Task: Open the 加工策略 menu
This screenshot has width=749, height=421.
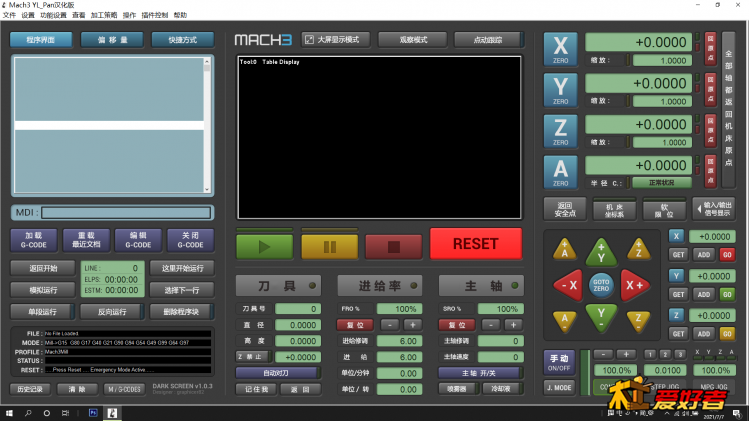Action: tap(104, 15)
